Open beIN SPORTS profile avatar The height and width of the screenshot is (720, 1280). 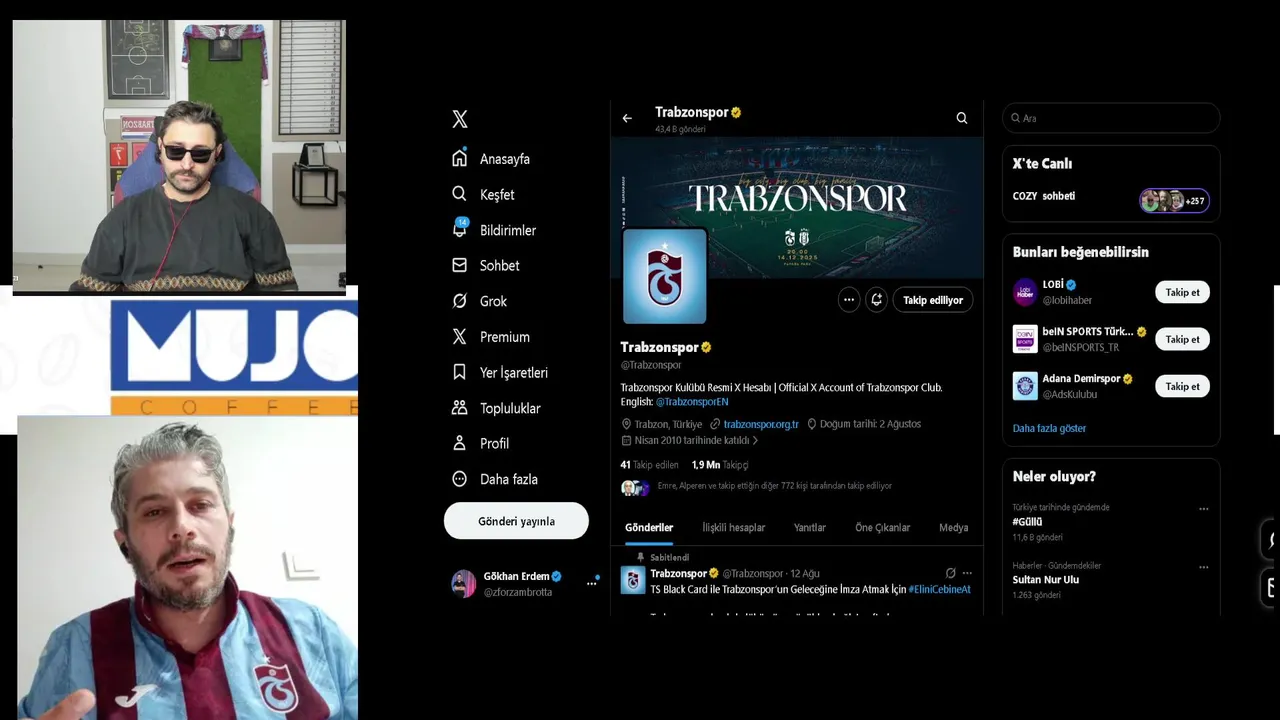(x=1025, y=339)
